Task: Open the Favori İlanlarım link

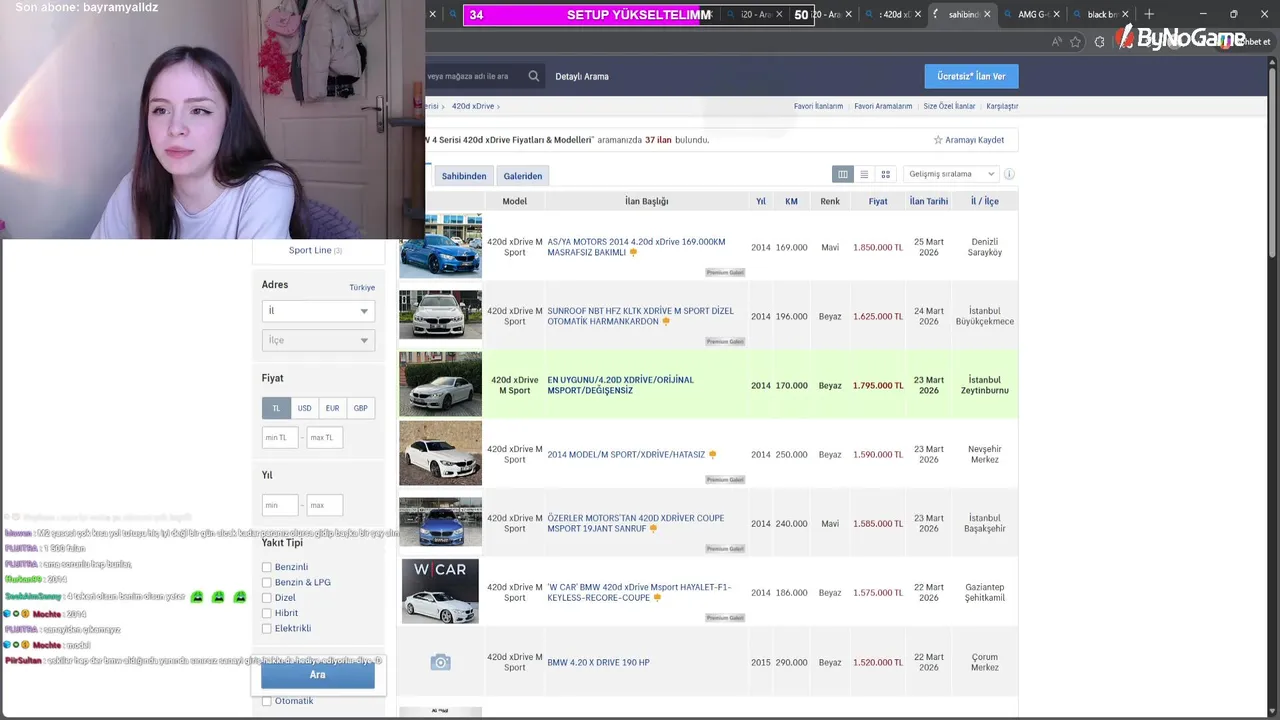Action: pos(818,106)
